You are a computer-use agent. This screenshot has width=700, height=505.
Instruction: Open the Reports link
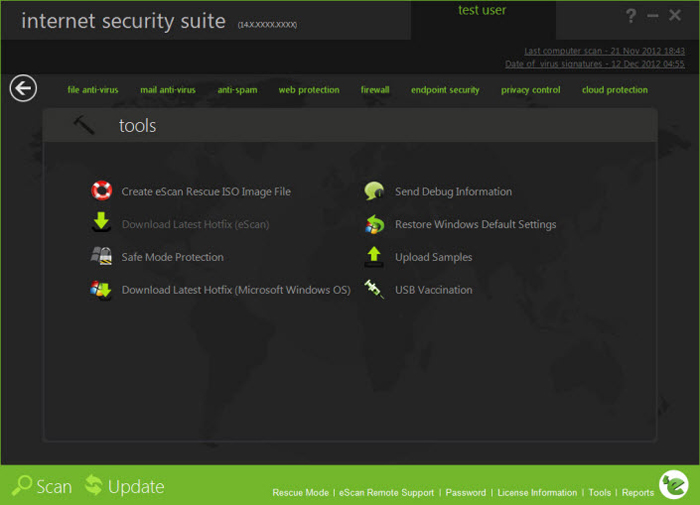[638, 492]
